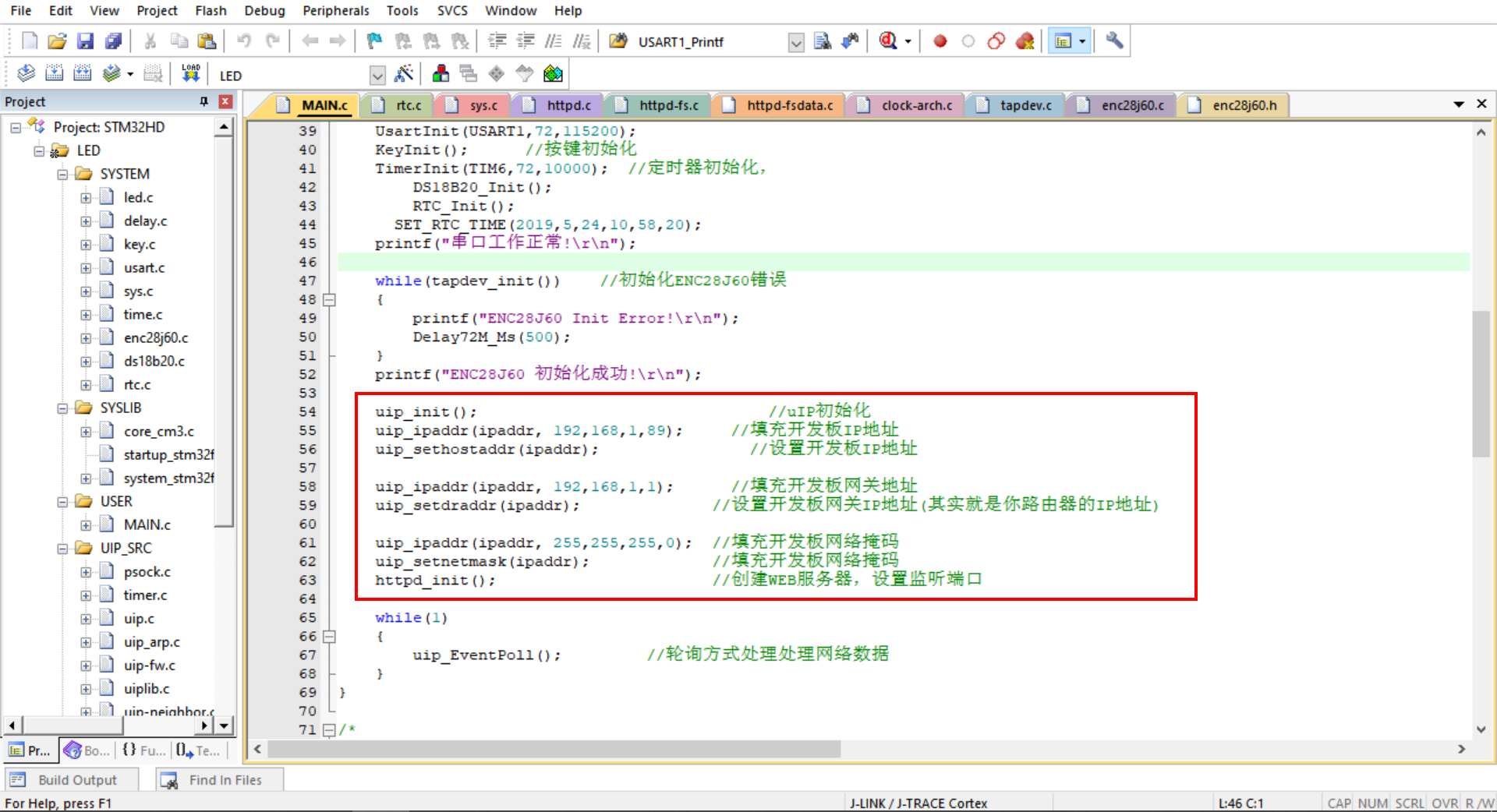Close the Project panel
Image resolution: width=1497 pixels, height=812 pixels.
[225, 101]
